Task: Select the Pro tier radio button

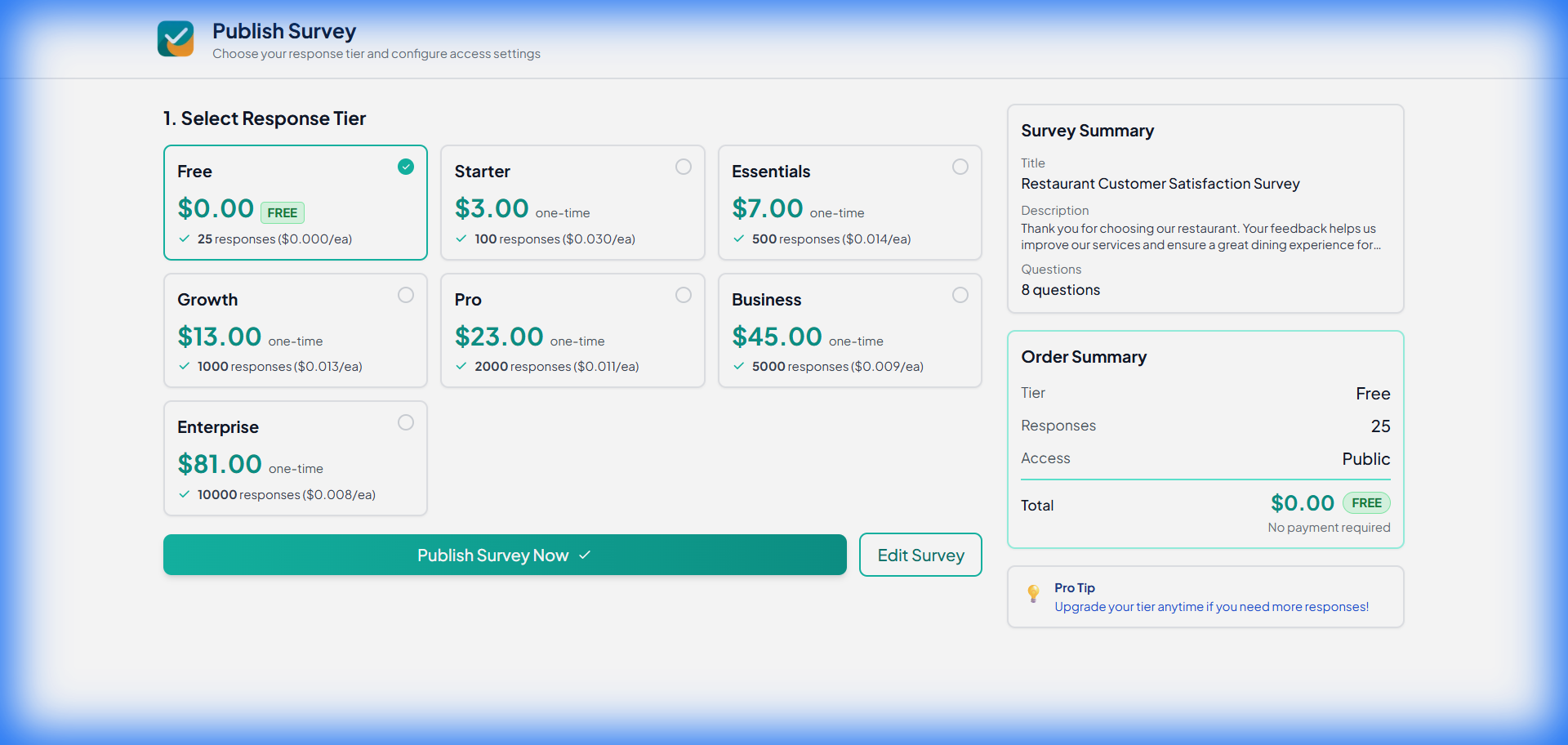Action: click(x=684, y=295)
